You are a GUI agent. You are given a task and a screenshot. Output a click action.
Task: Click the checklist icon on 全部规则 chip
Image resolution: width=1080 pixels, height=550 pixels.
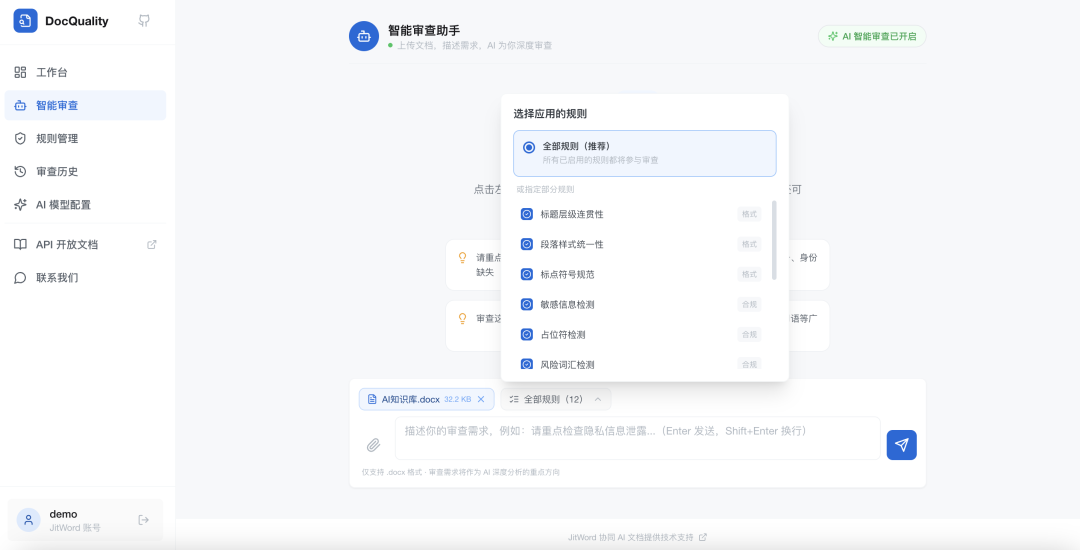(x=514, y=399)
